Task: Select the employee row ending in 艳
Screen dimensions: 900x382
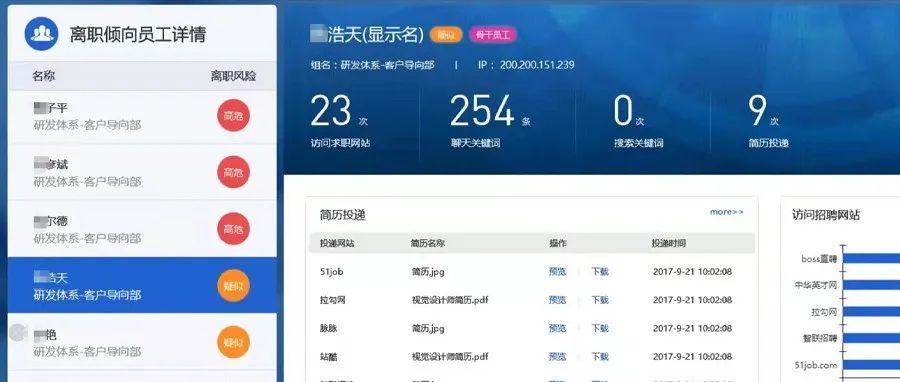Action: pos(142,342)
